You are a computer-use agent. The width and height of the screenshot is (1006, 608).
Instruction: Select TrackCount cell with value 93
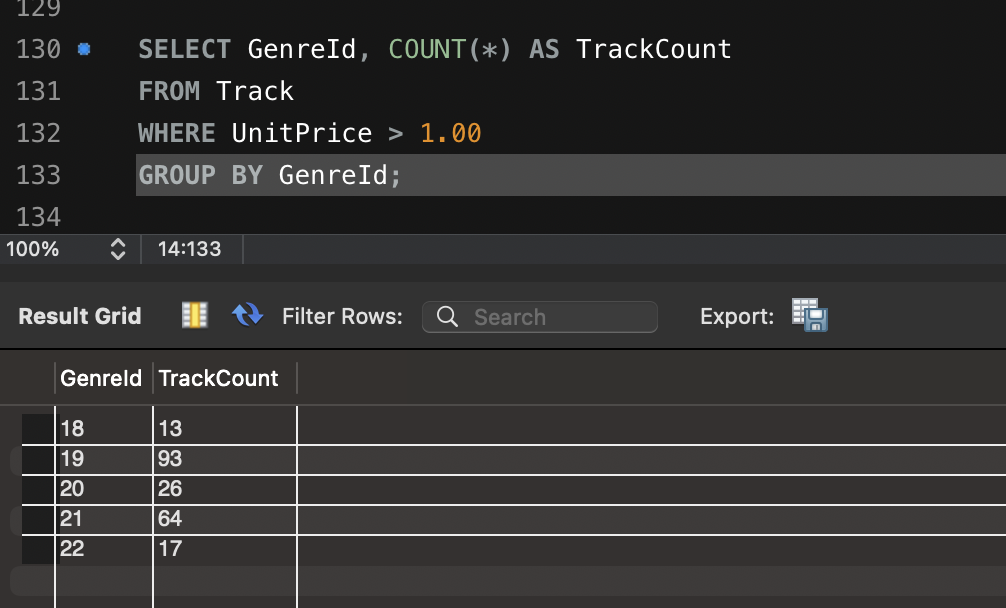pos(225,459)
